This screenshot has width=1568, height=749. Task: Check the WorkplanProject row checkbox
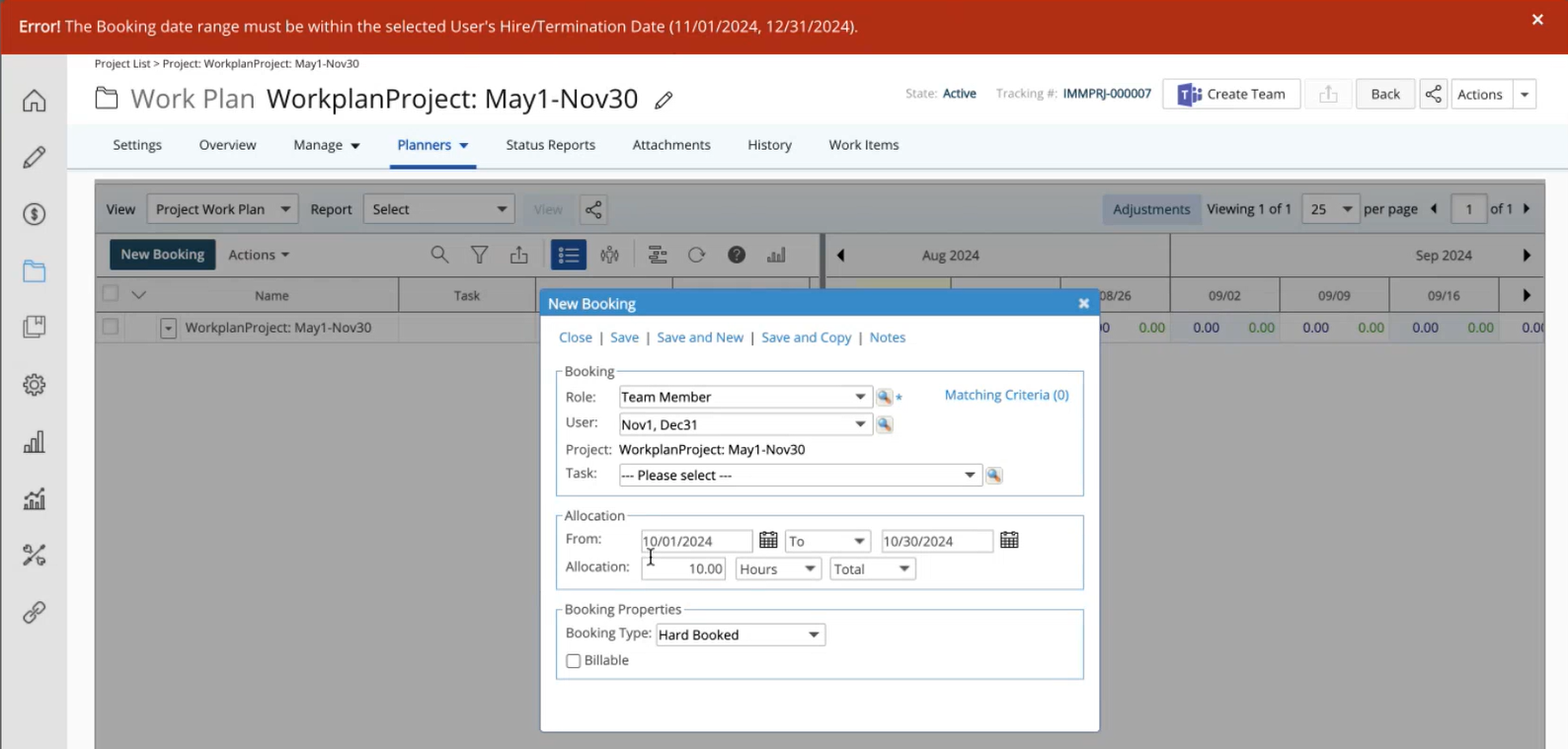coord(111,327)
